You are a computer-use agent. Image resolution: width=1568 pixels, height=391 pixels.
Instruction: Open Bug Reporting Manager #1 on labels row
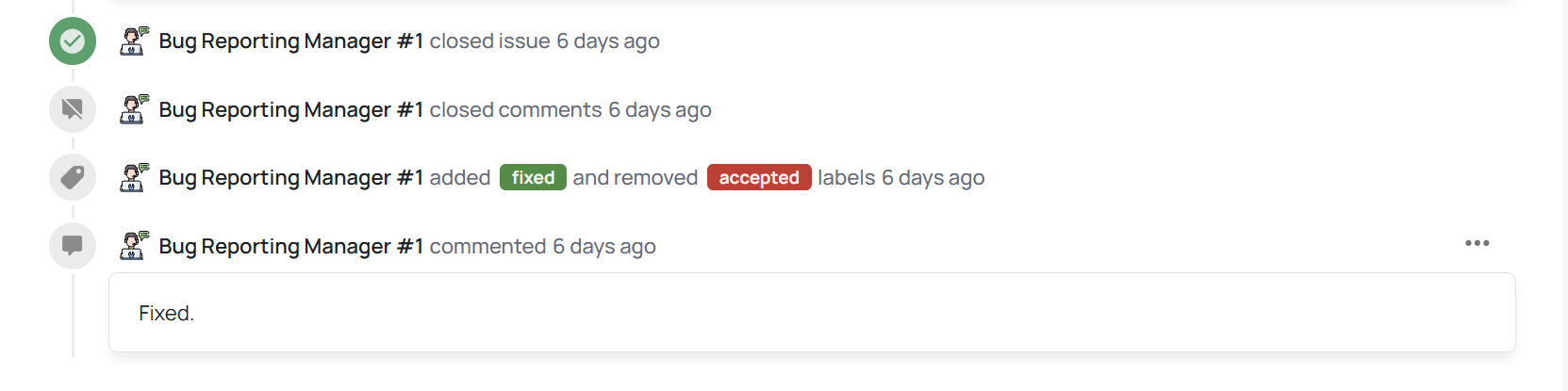click(x=291, y=178)
